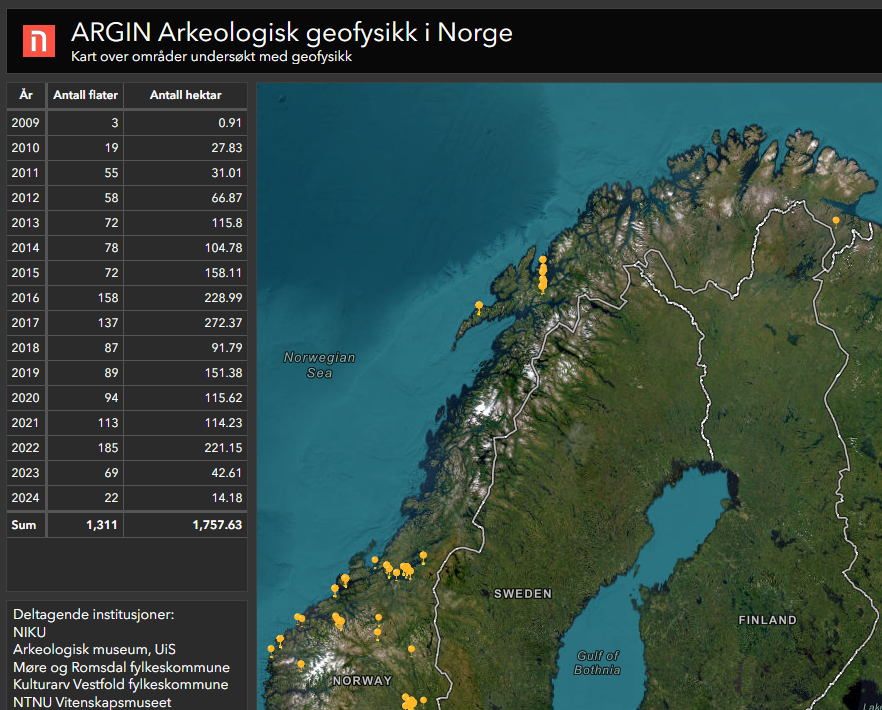Click the 2009 row in the table
882x710 pixels.
[x=126, y=123]
